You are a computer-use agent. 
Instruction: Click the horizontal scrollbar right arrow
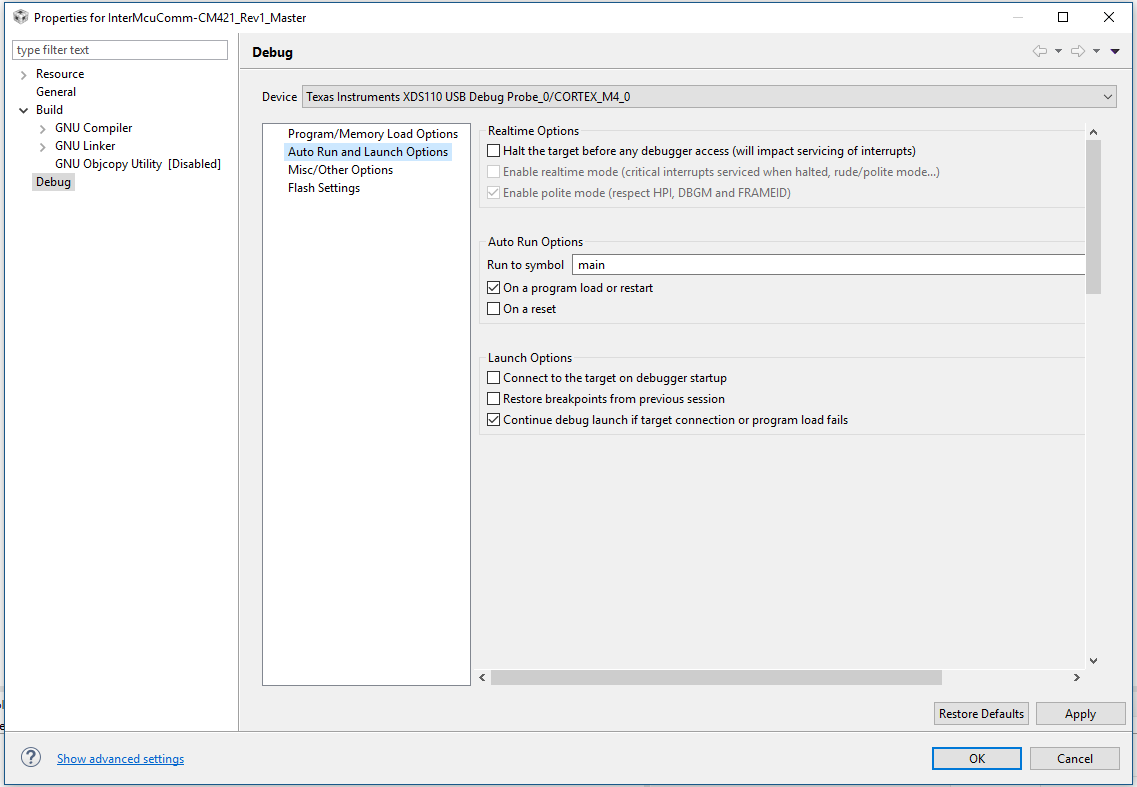(1077, 677)
